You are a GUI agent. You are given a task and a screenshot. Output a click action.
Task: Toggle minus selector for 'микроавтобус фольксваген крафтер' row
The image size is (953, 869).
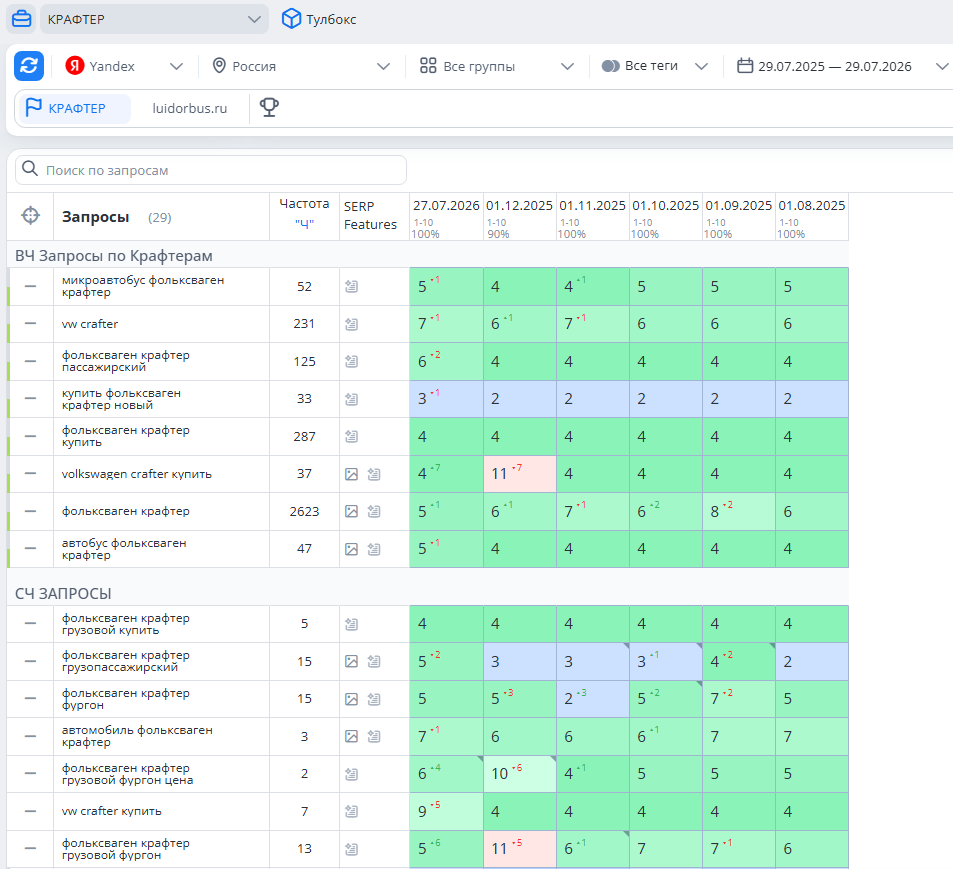(x=30, y=286)
